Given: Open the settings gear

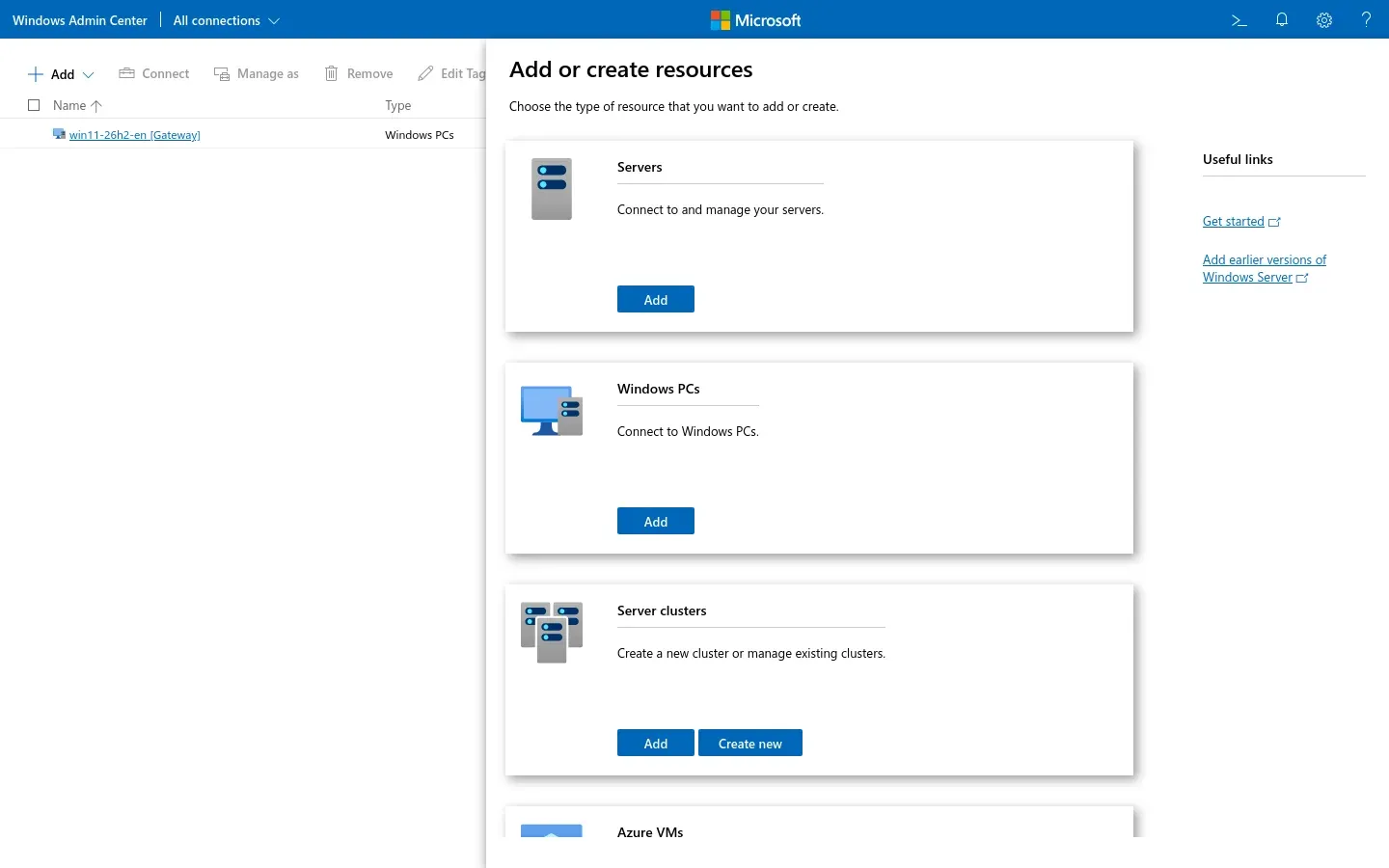Looking at the screenshot, I should click(1324, 20).
